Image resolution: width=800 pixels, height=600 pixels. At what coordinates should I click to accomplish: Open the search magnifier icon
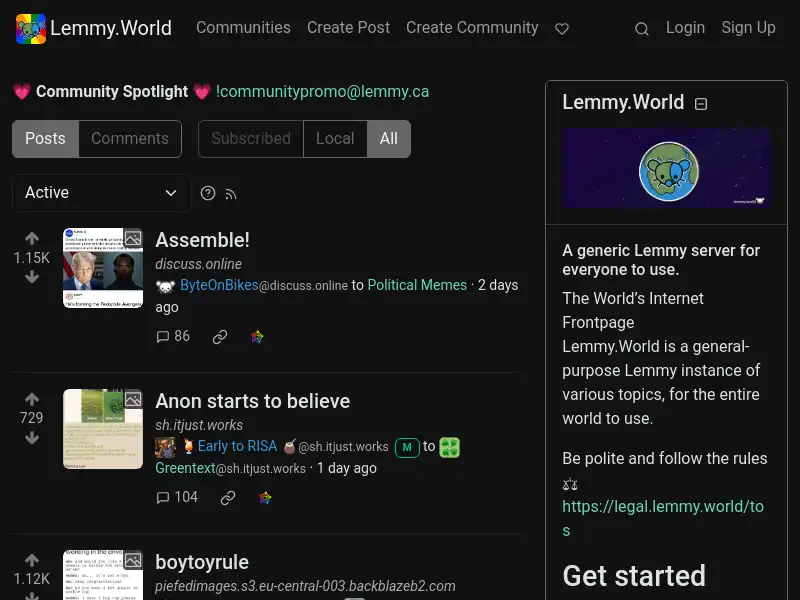pyautogui.click(x=642, y=29)
